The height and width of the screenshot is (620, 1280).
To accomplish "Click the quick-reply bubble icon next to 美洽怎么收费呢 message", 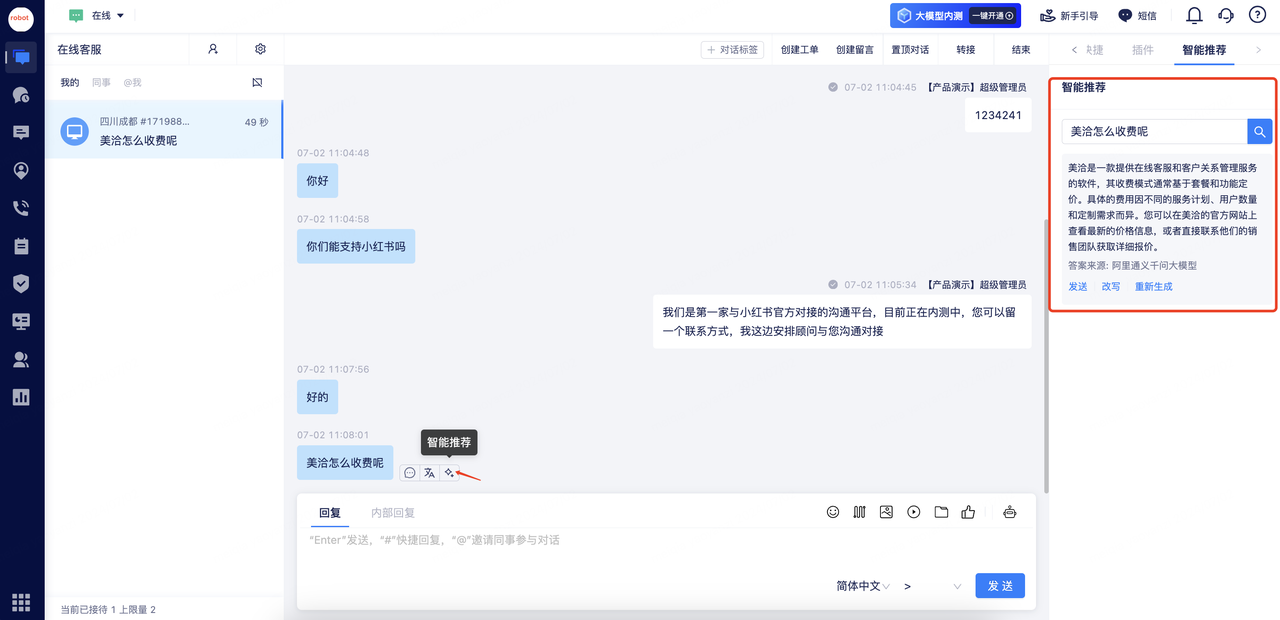I will click(x=410, y=473).
